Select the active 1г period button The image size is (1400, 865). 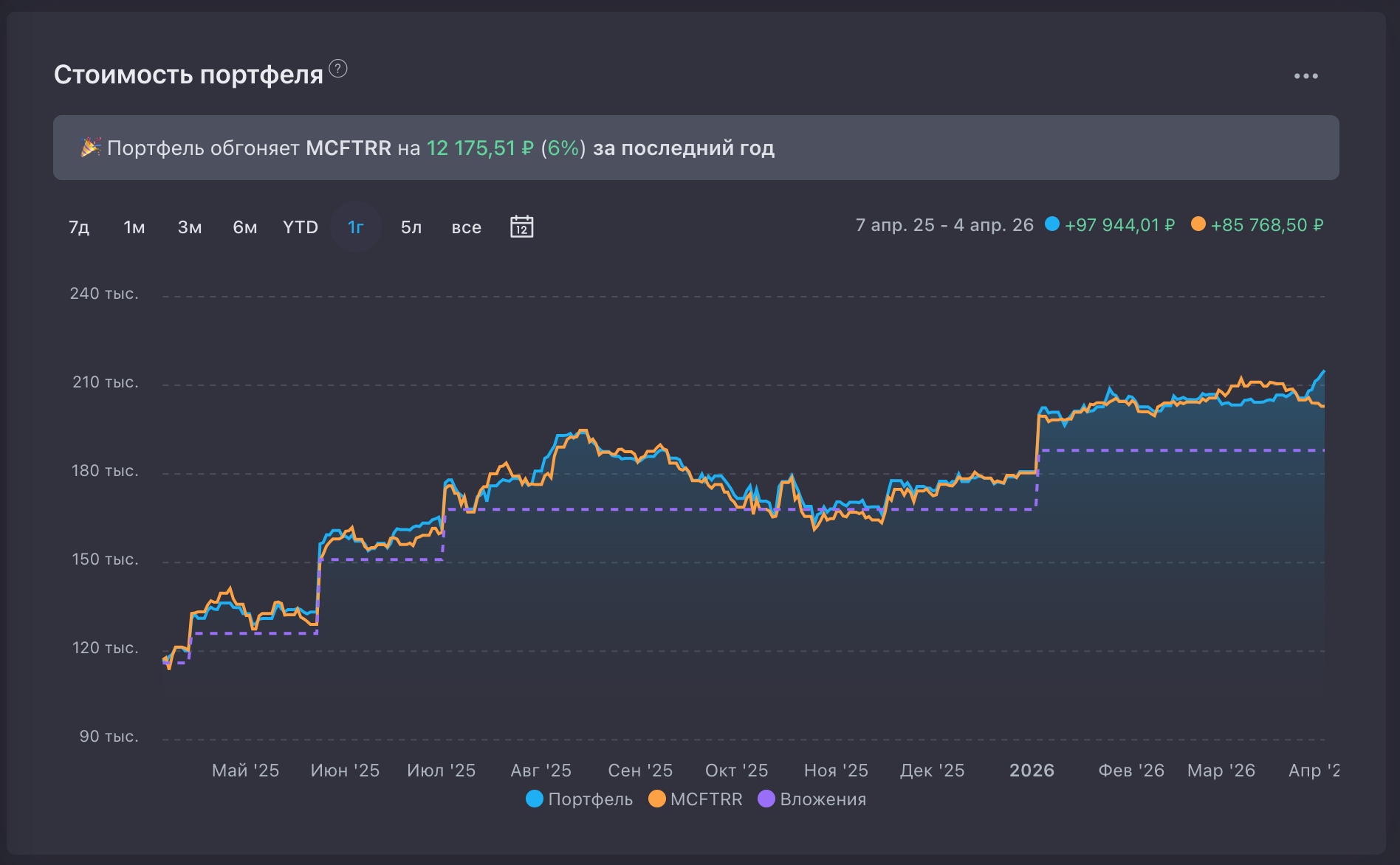click(x=355, y=227)
